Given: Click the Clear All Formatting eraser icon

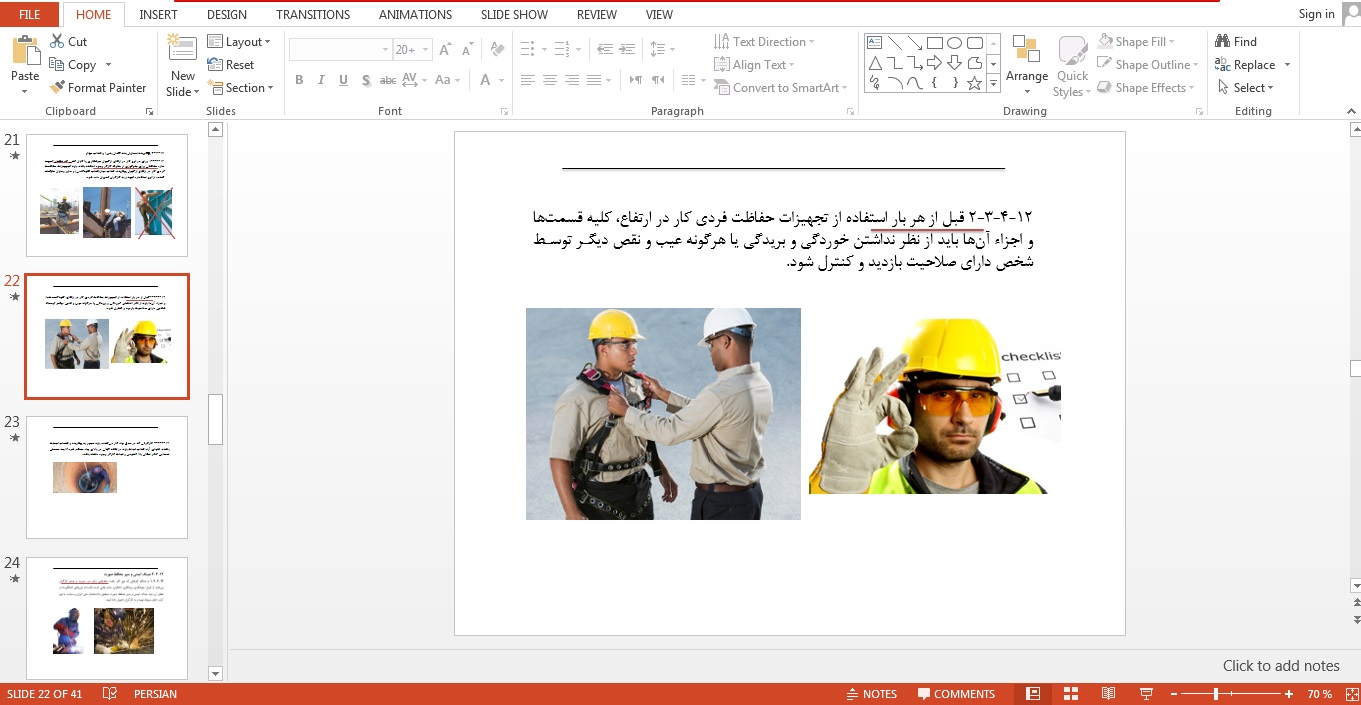Looking at the screenshot, I should coord(497,49).
